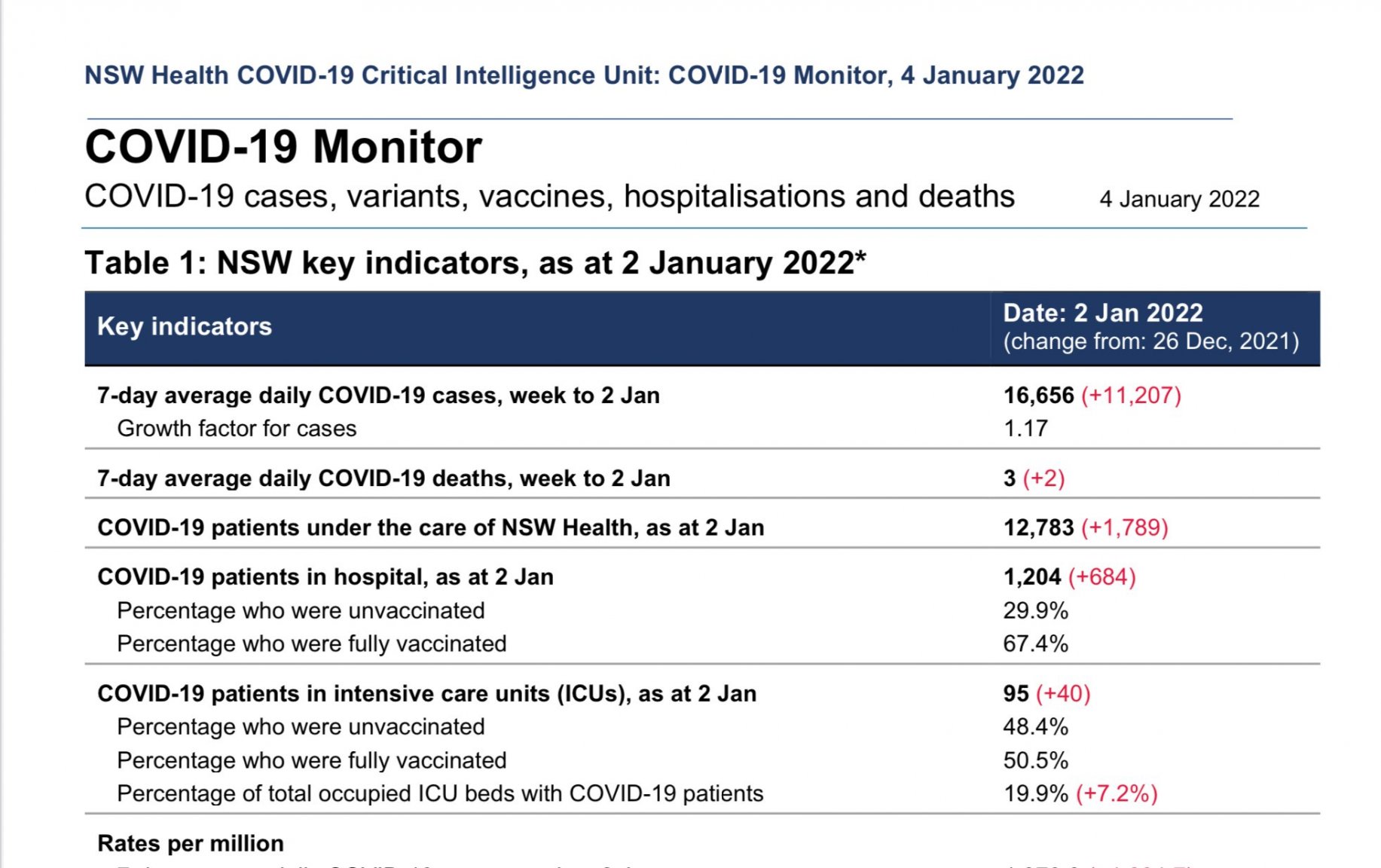Click the 4 January 2022 date beside subtitle
This screenshot has height=868, width=1381.
tap(1179, 199)
